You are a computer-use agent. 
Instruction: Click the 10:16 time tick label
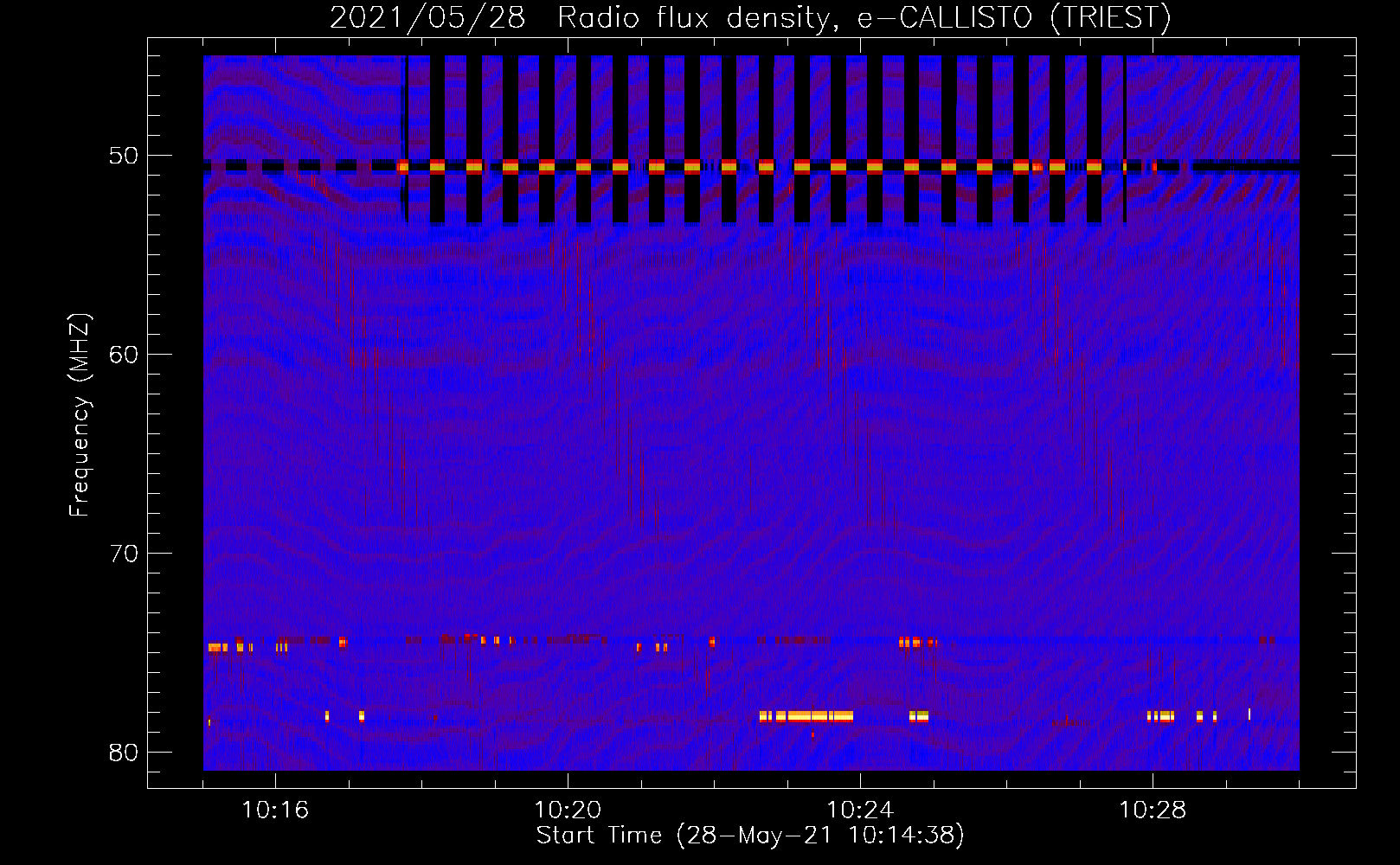pyautogui.click(x=275, y=811)
